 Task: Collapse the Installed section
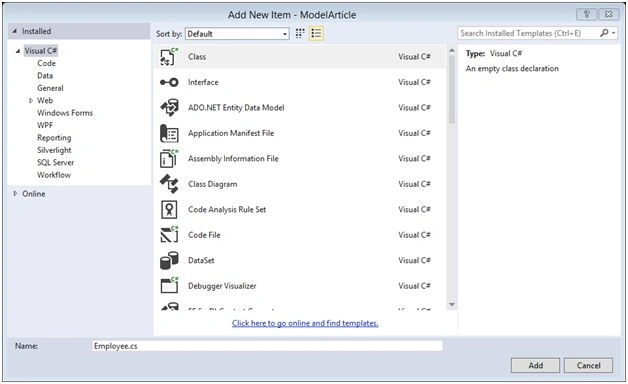click(x=15, y=31)
